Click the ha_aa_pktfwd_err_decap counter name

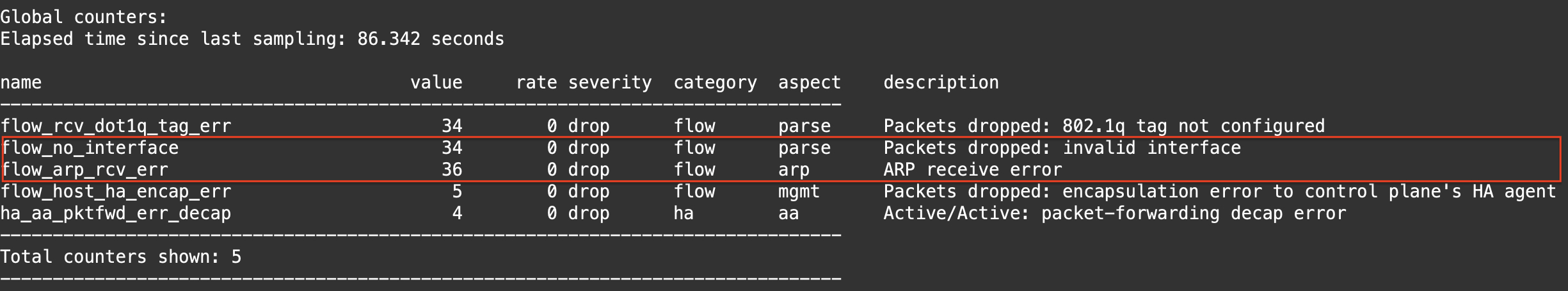click(x=116, y=213)
